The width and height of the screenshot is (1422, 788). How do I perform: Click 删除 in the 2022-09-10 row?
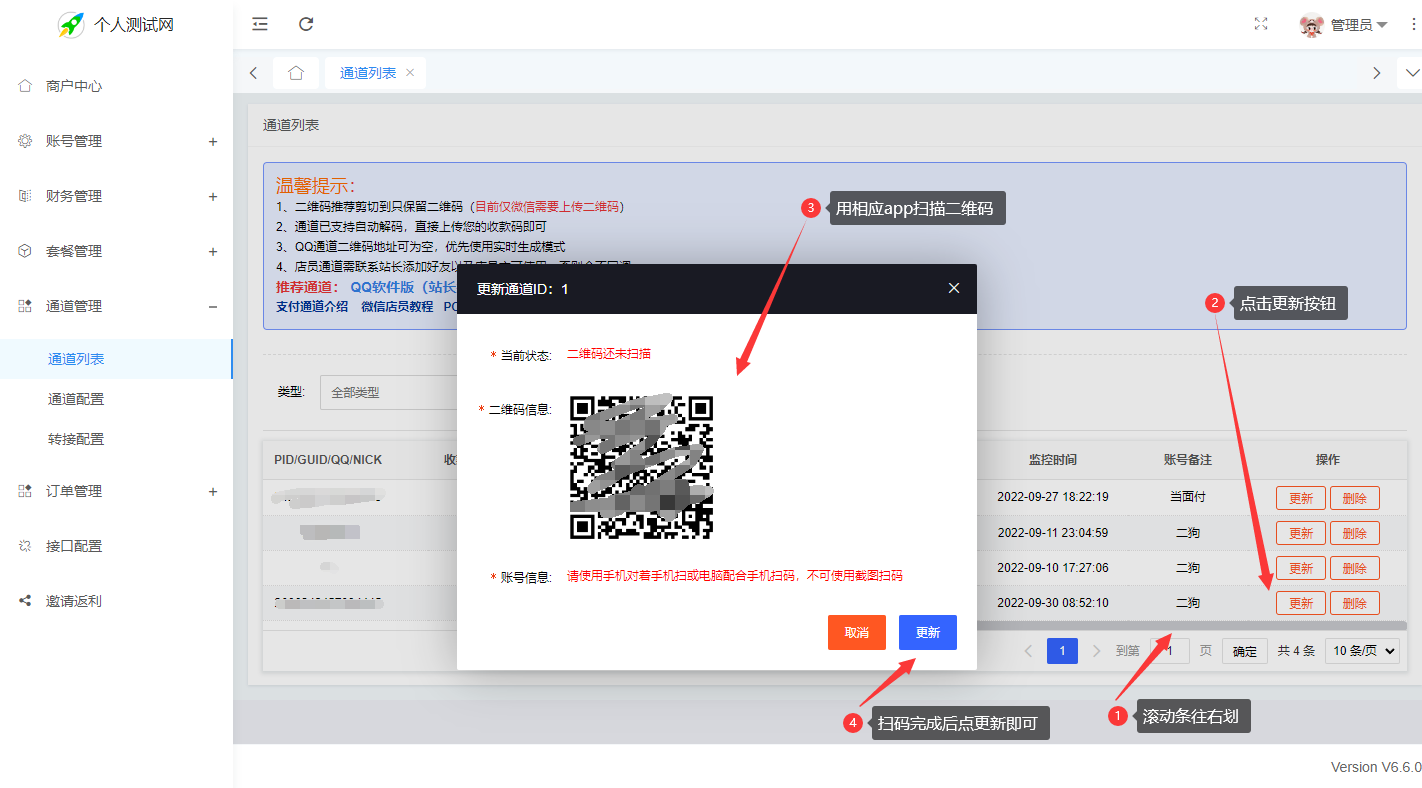click(x=1355, y=568)
